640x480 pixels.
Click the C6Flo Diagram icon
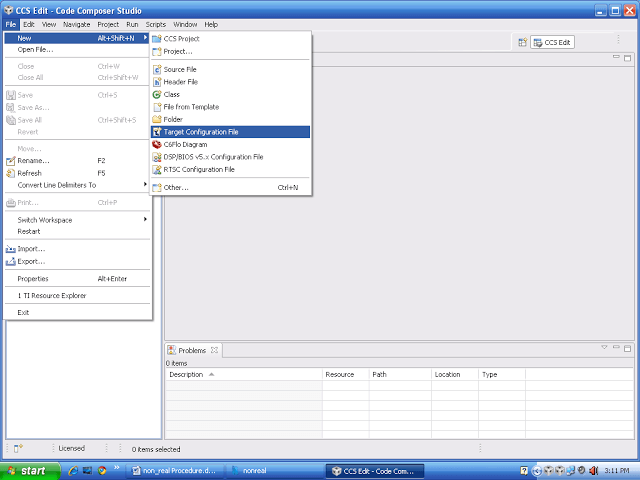157,144
